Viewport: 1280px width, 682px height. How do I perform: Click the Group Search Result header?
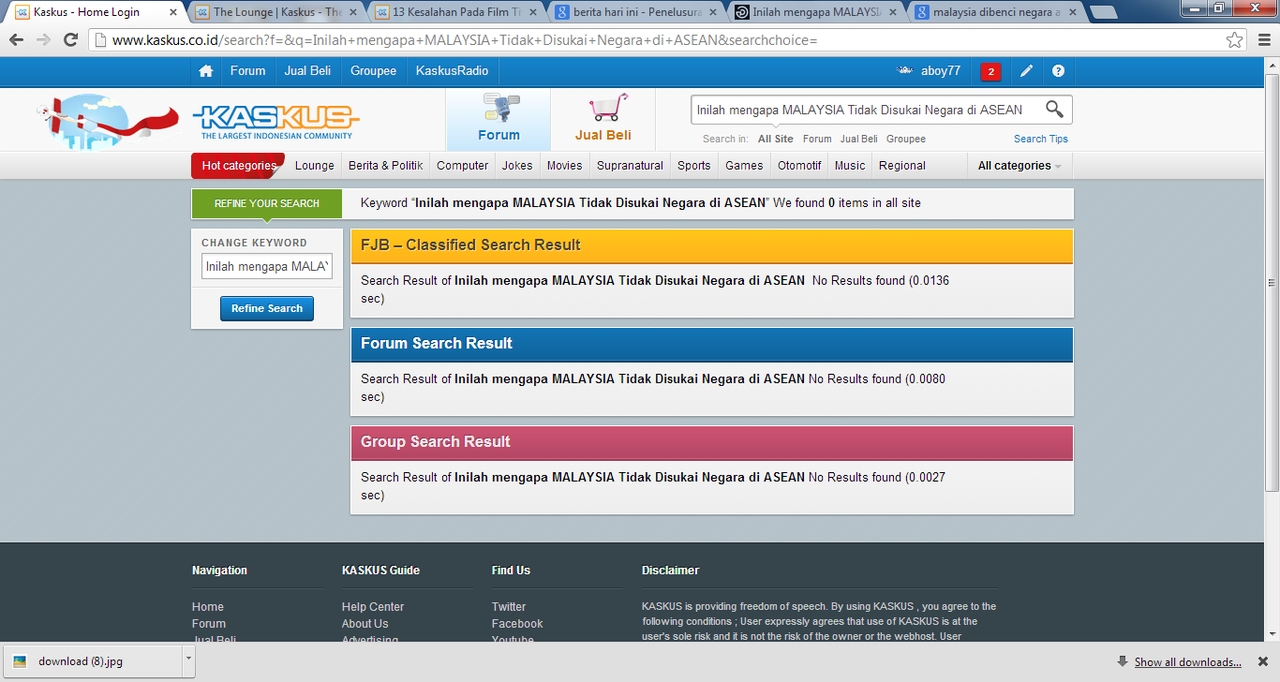[x=712, y=443]
